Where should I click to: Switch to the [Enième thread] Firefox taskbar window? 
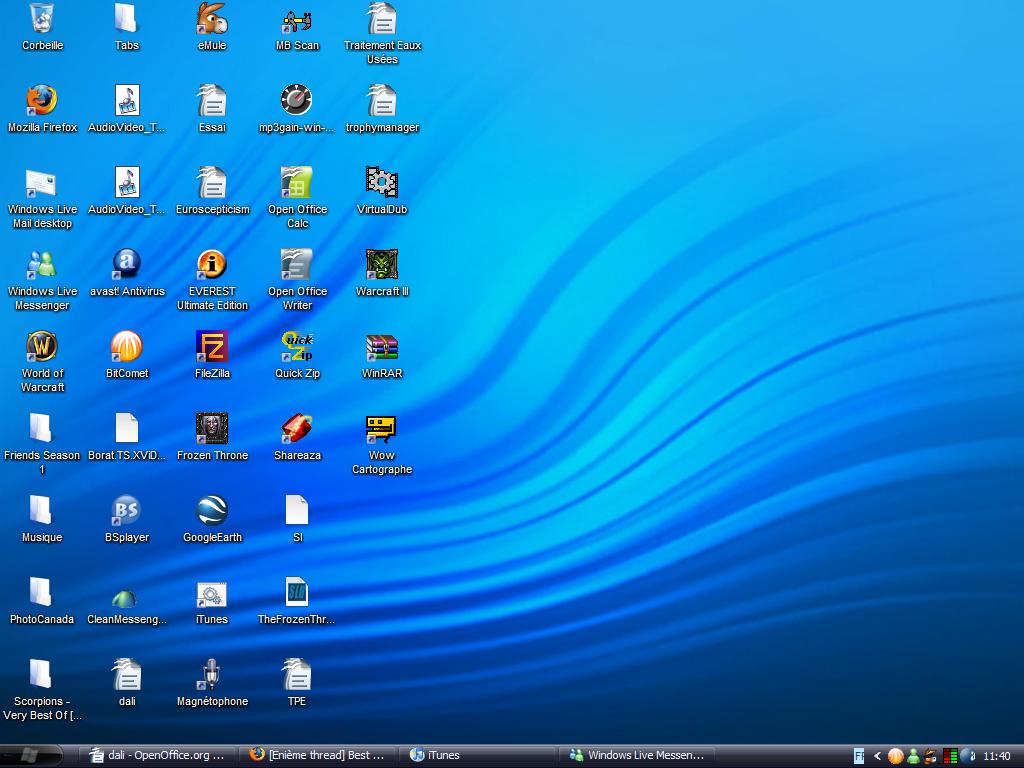[317, 756]
